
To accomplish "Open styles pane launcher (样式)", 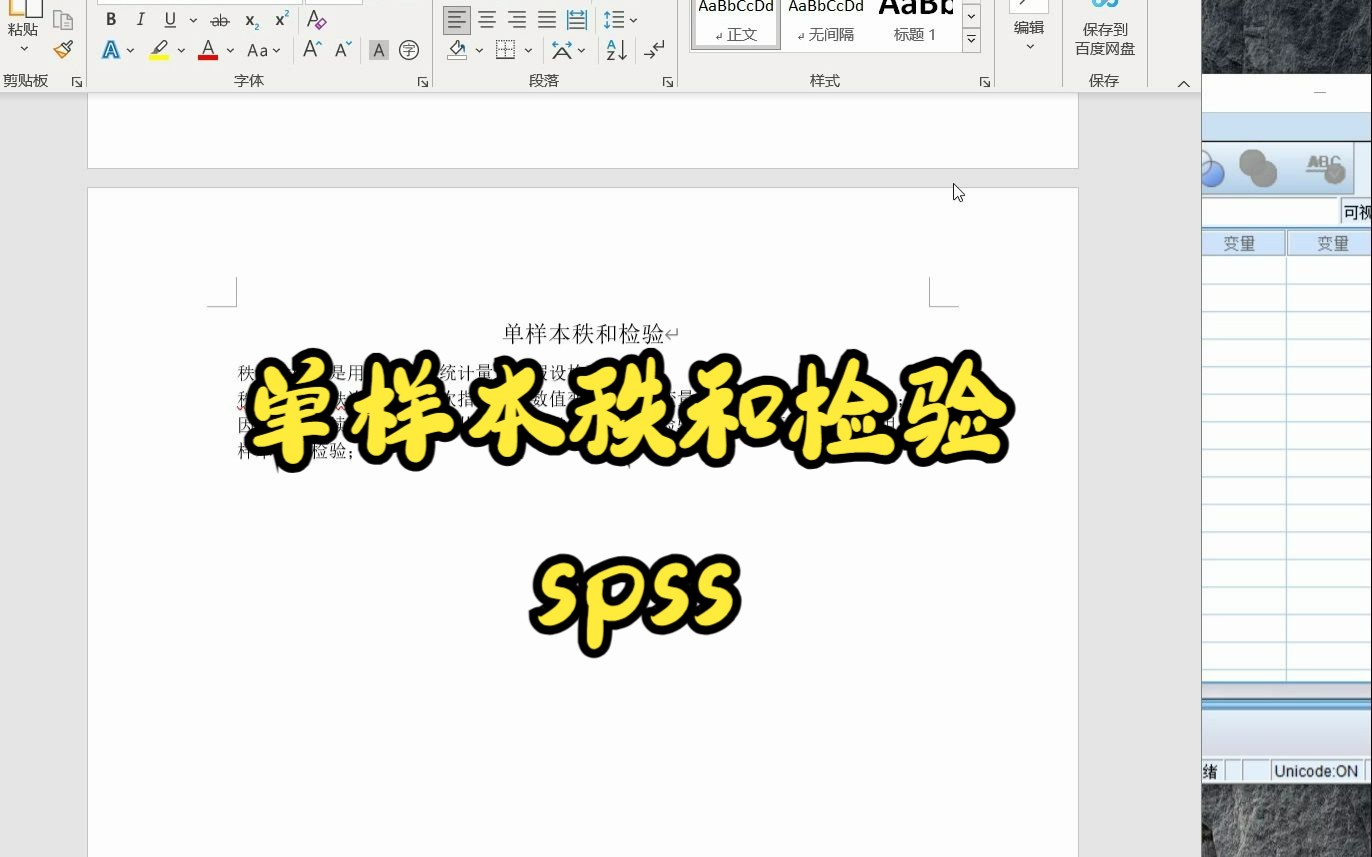I will pos(985,82).
